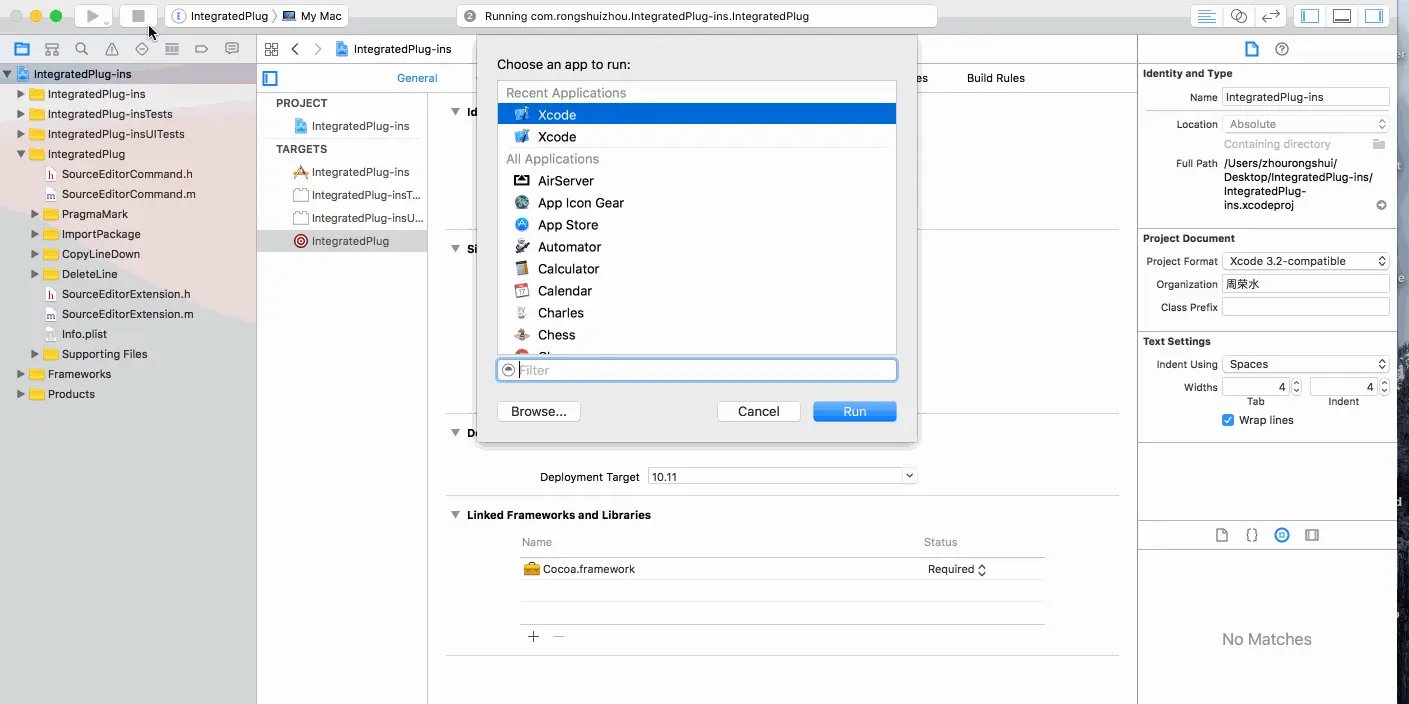Image resolution: width=1409 pixels, height=704 pixels.
Task: Open the File Template library
Action: (x=1222, y=535)
